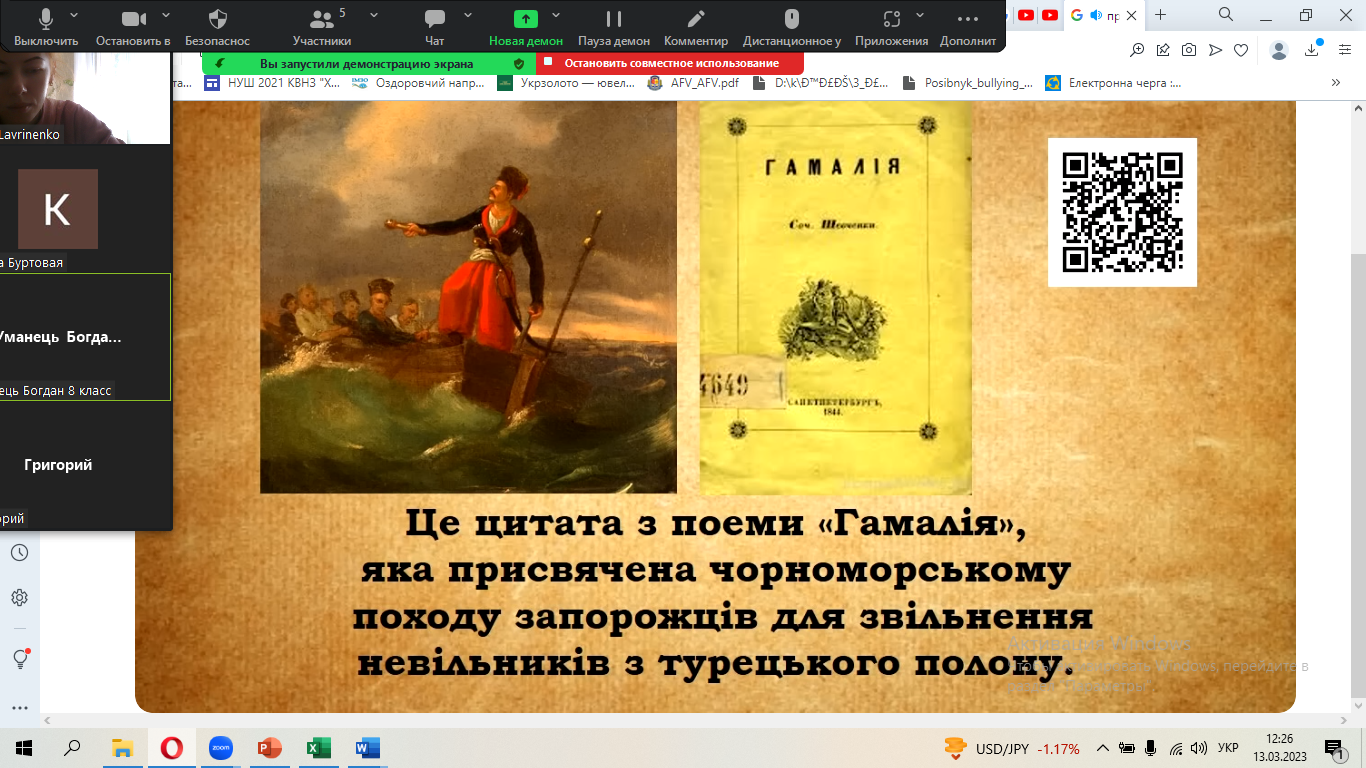Screen dimensions: 1366x768
Task: Open Windows taskbar search
Action: pyautogui.click(x=72, y=748)
